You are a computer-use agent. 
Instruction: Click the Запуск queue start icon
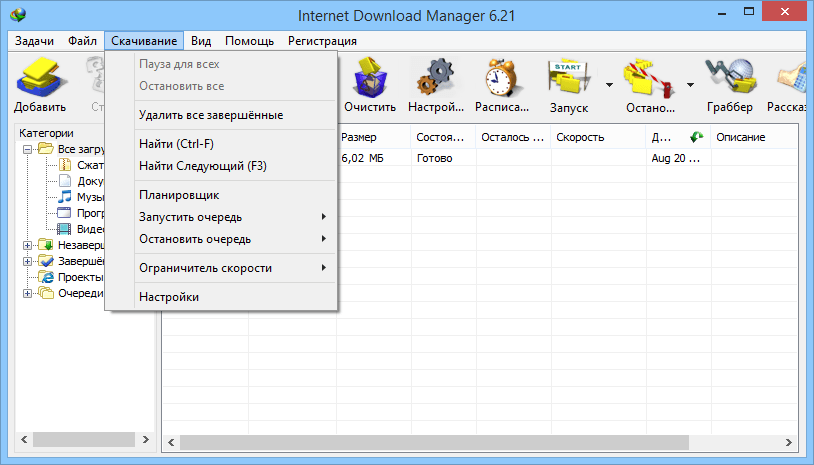point(568,84)
